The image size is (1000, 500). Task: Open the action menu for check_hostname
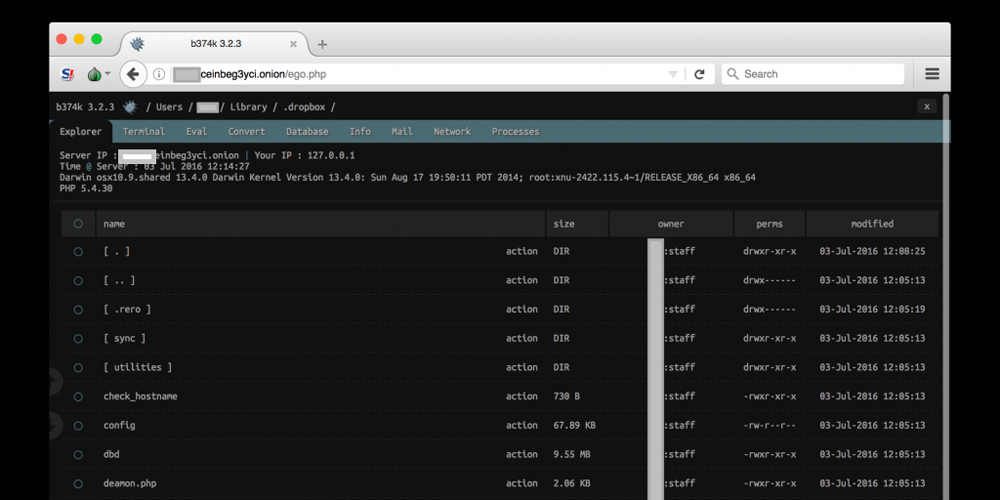click(521, 396)
